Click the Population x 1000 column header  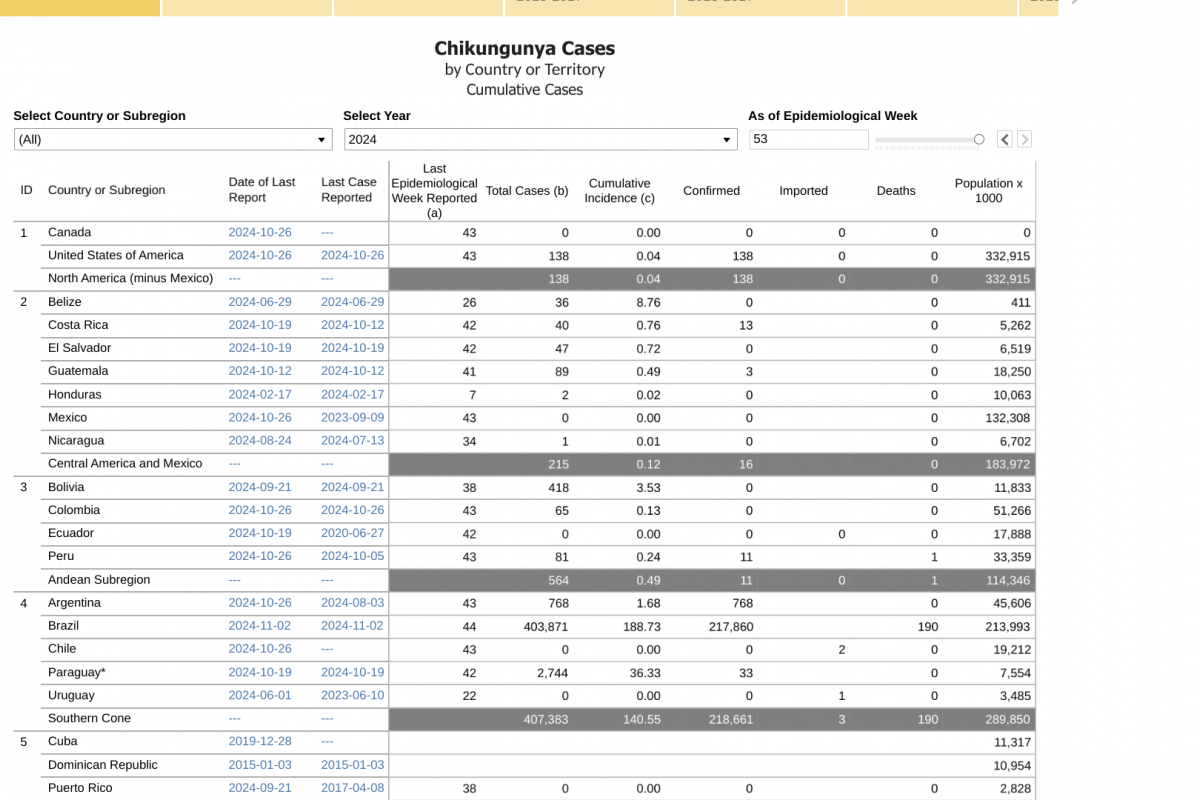click(x=988, y=191)
